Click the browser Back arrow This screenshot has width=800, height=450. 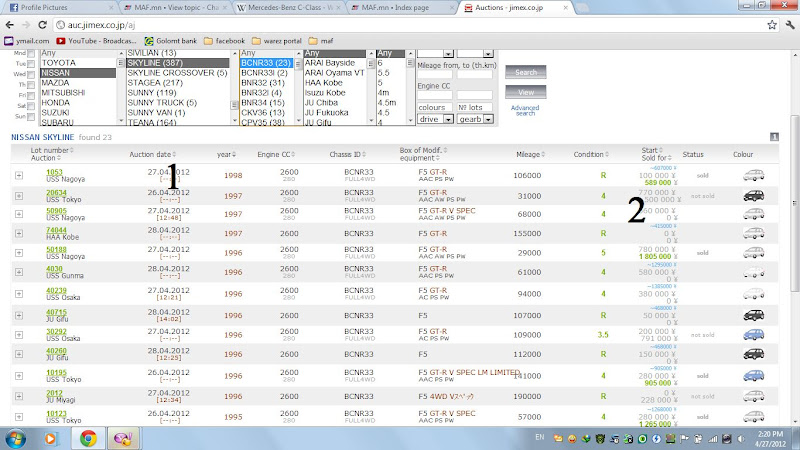[x=9, y=24]
